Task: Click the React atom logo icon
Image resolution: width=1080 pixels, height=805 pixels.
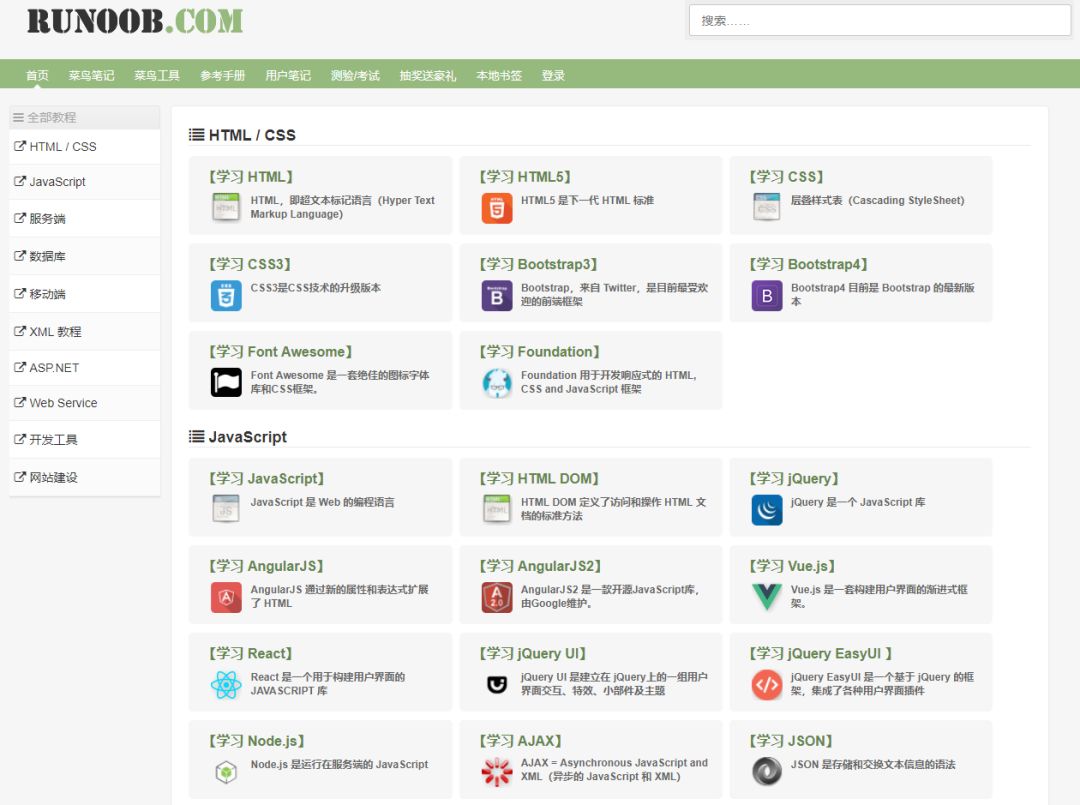Action: click(226, 684)
